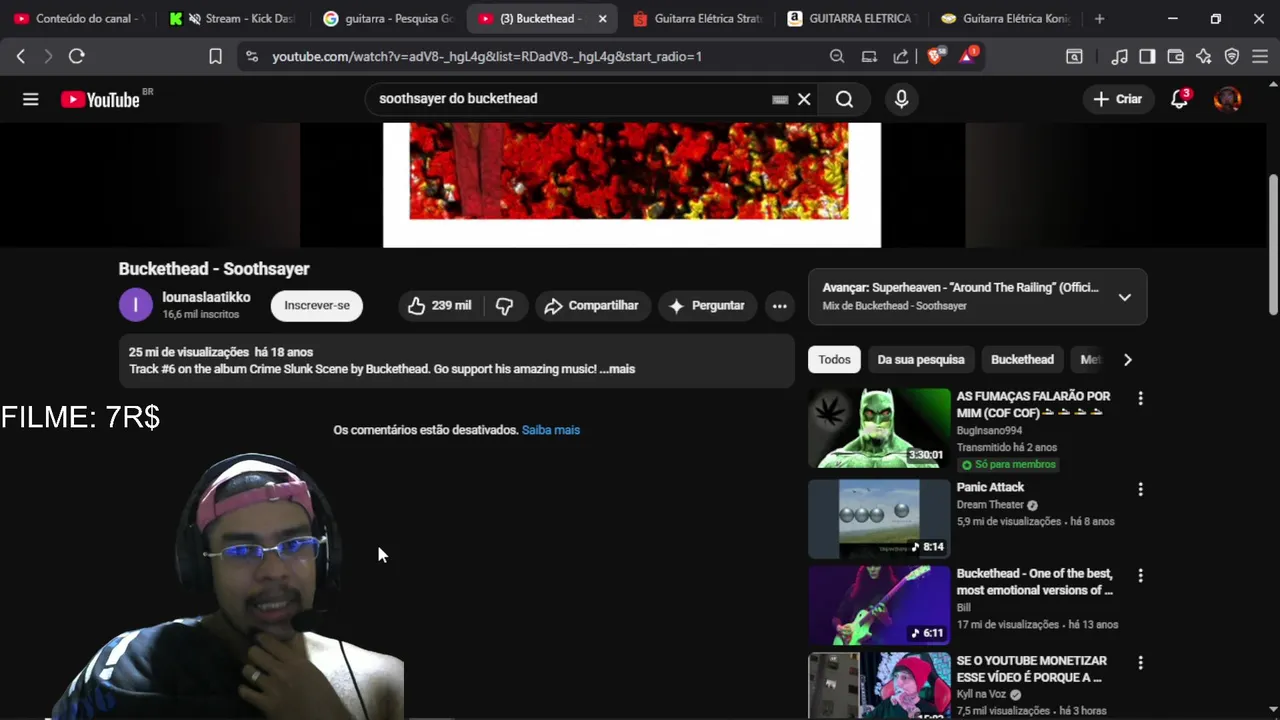Open options for Panic Attack video
1280x720 pixels.
(x=1140, y=489)
